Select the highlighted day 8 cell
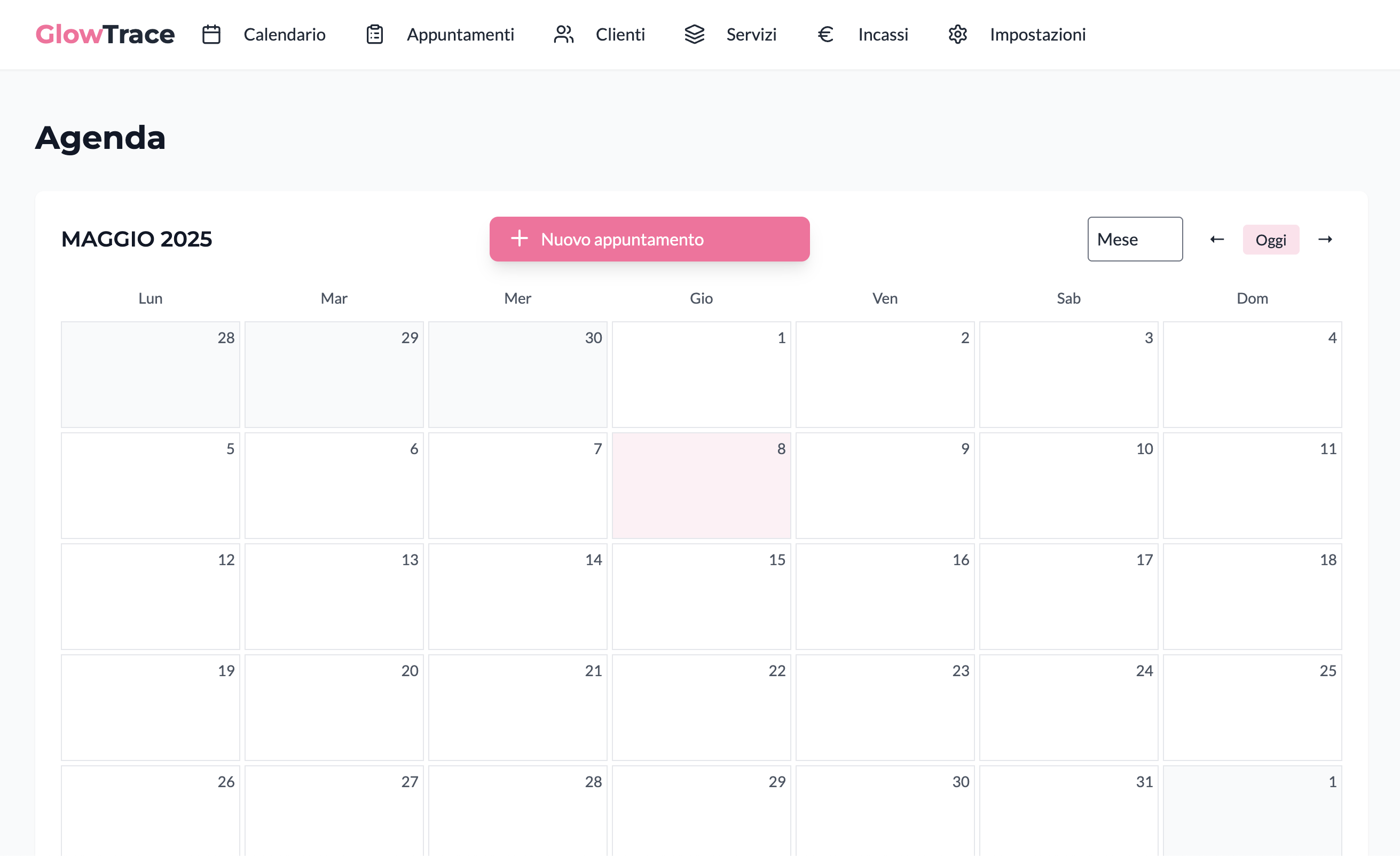This screenshot has width=1400, height=856. (x=701, y=486)
